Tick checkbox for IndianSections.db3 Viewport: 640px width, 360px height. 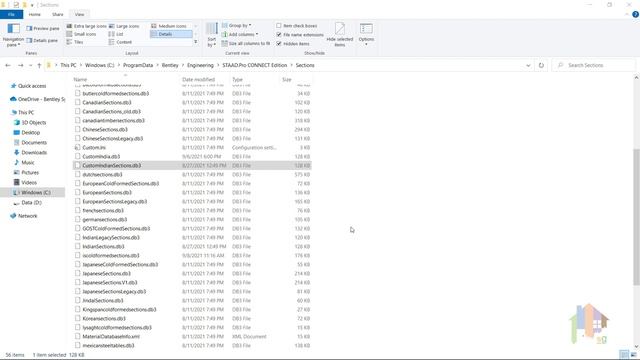click(x=77, y=247)
